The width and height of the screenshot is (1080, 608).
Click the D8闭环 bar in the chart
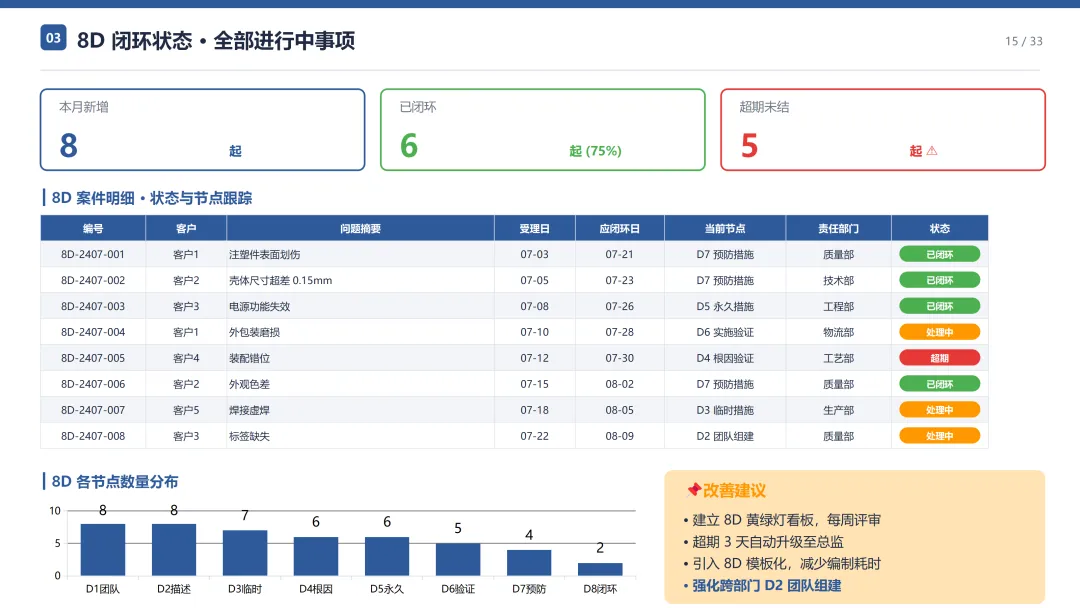[x=600, y=569]
